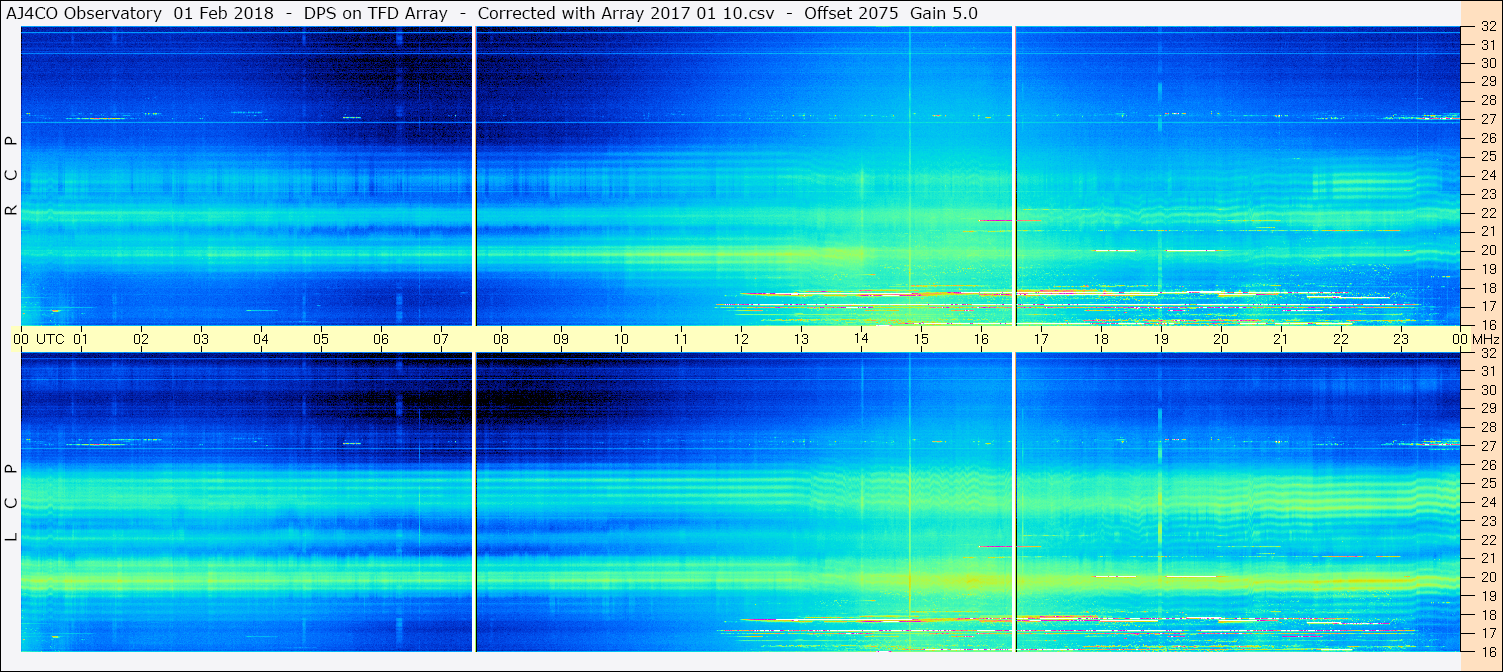Select 20 MHz label of RCP frequency scale

[1487, 250]
